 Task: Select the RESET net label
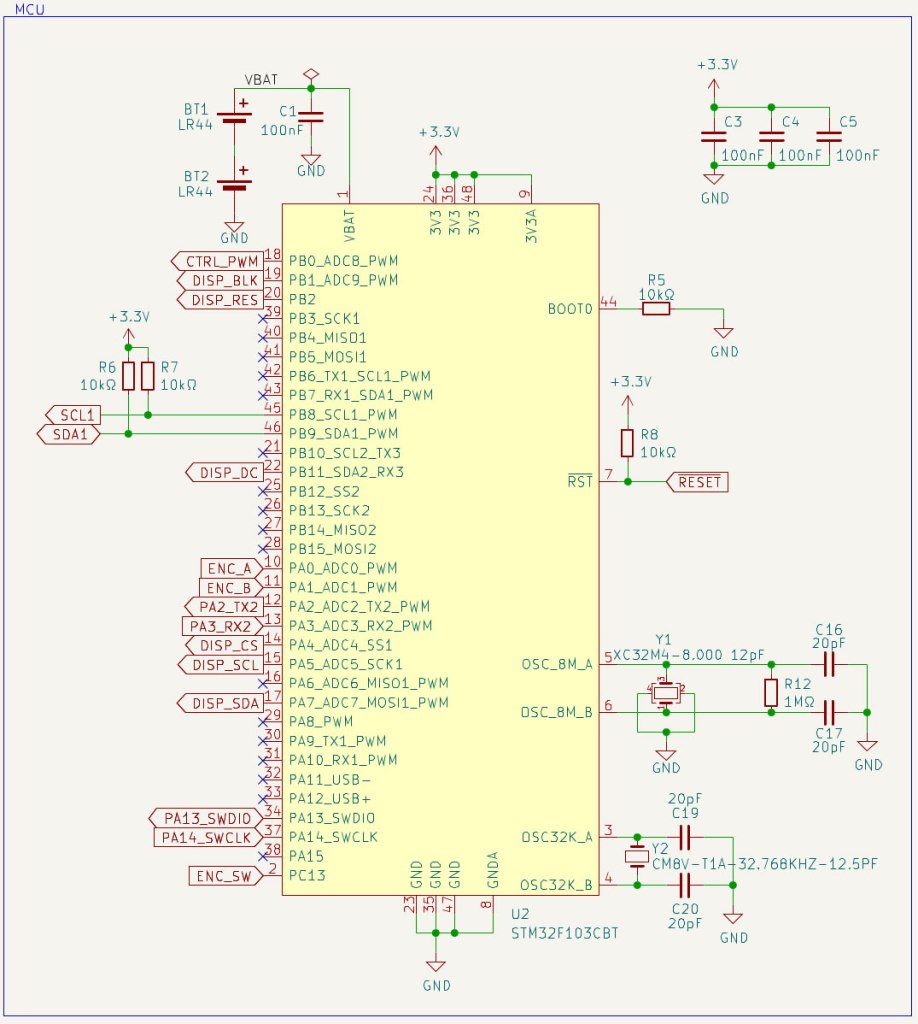tap(698, 482)
